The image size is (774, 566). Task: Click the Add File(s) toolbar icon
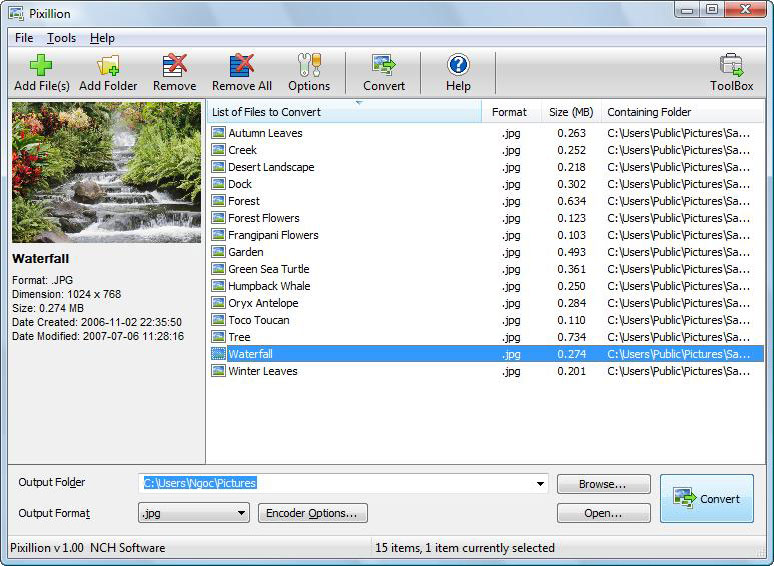(x=41, y=65)
